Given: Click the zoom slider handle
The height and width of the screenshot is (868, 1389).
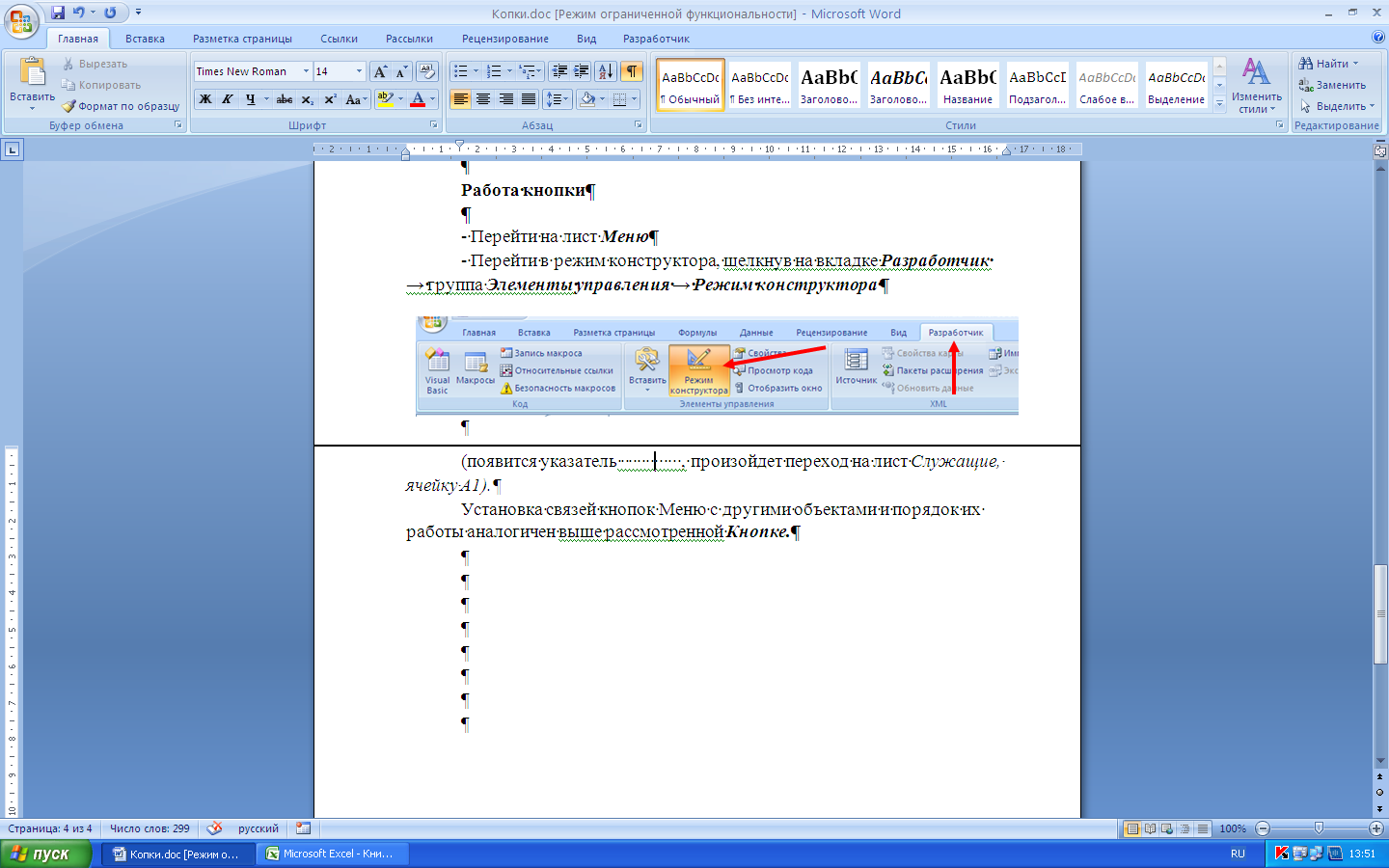Looking at the screenshot, I should 1319,828.
